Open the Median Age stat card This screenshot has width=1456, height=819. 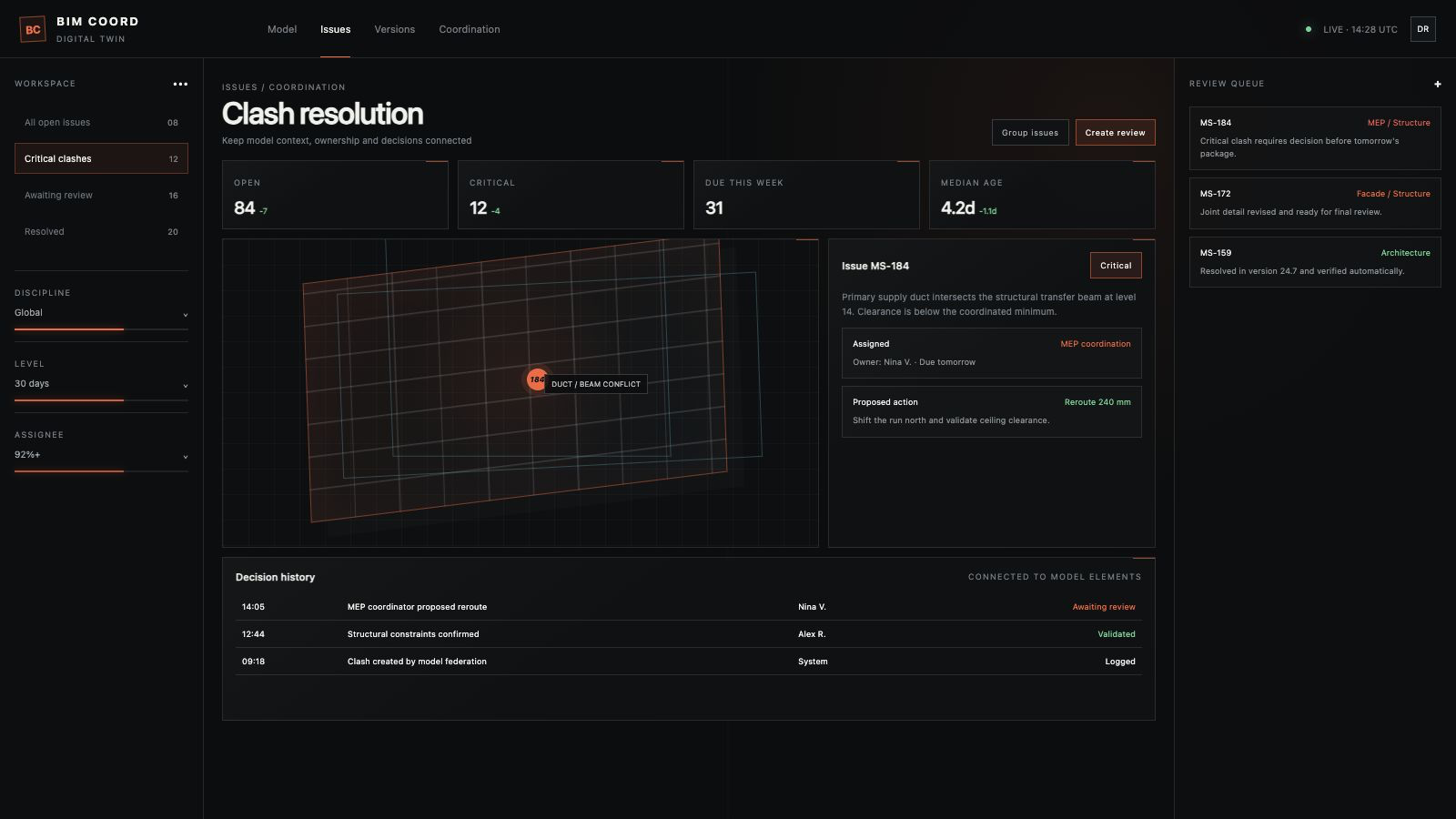[1042, 195]
